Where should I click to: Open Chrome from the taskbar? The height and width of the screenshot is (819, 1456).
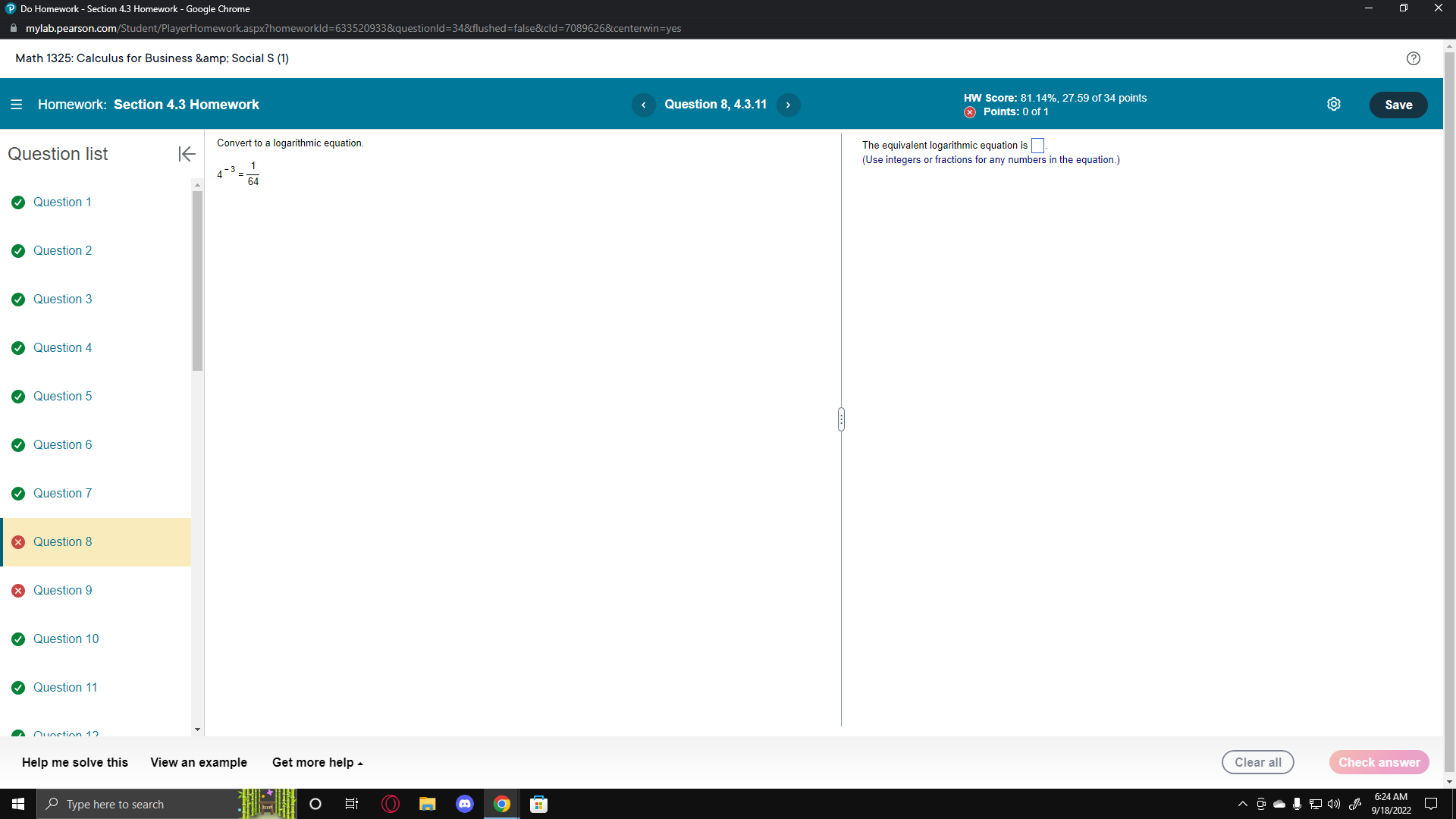pyautogui.click(x=501, y=804)
